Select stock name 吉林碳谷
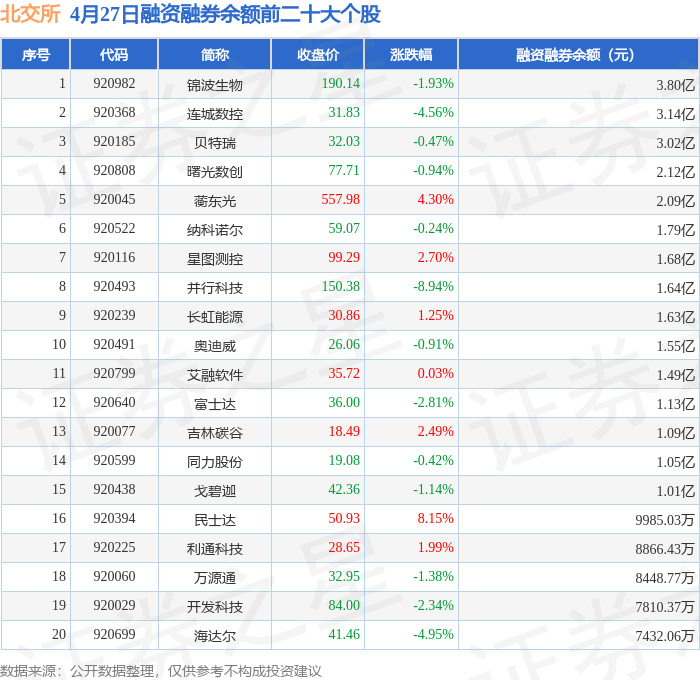Screen dimensions: 700x680 pos(215,433)
